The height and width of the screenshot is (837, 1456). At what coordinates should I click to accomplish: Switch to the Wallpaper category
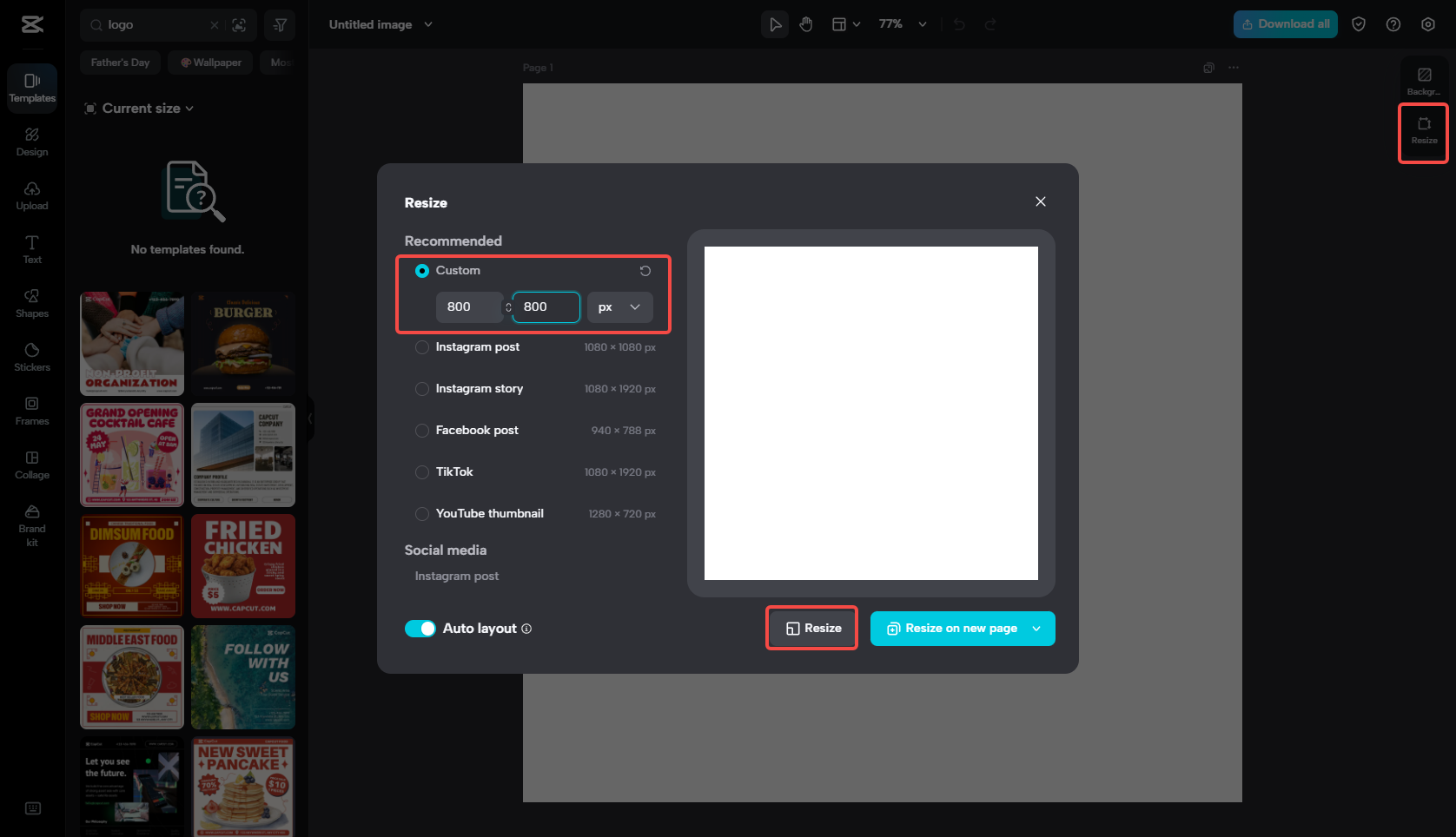pyautogui.click(x=209, y=62)
